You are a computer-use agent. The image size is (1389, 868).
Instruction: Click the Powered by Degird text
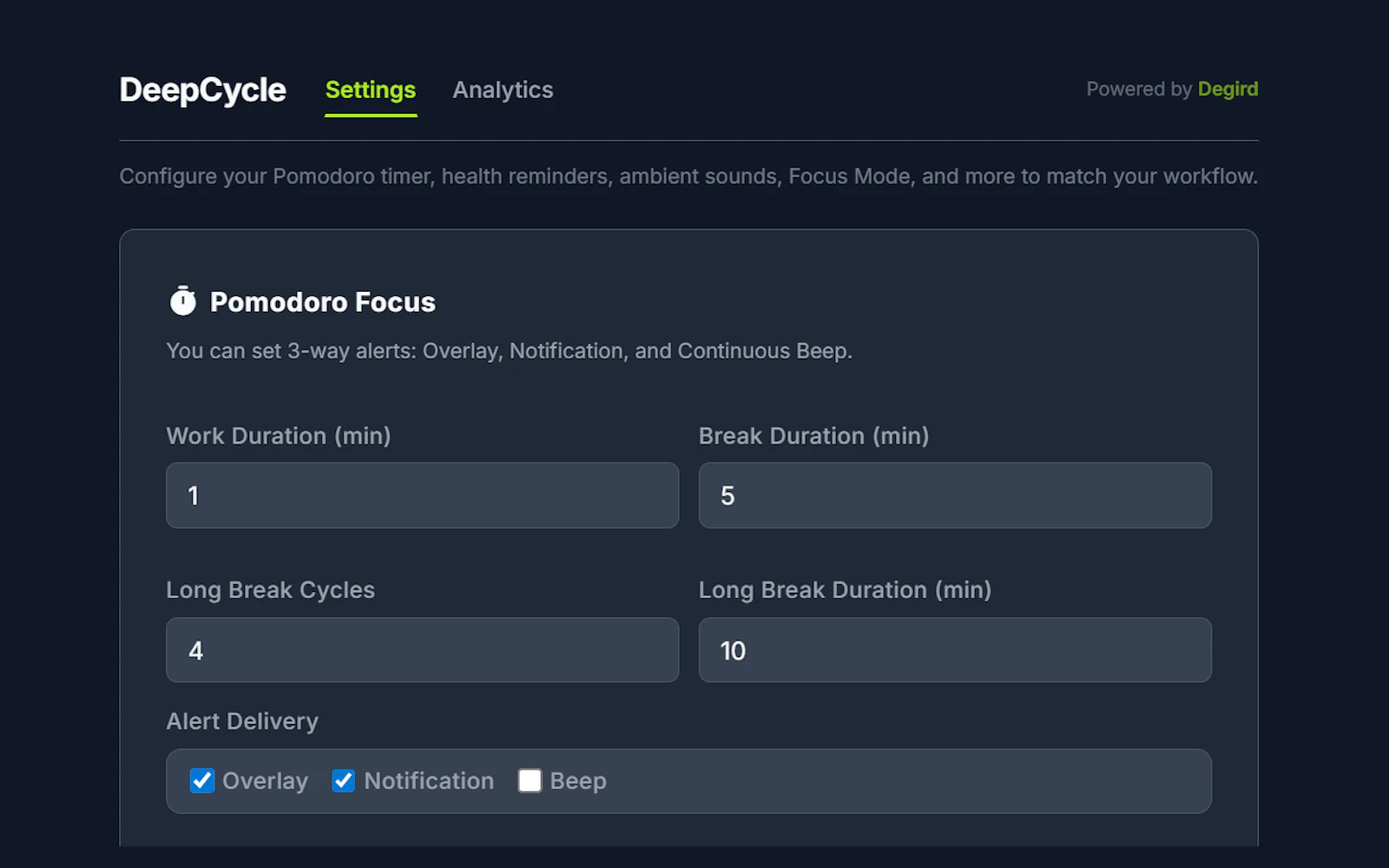coord(1138,89)
